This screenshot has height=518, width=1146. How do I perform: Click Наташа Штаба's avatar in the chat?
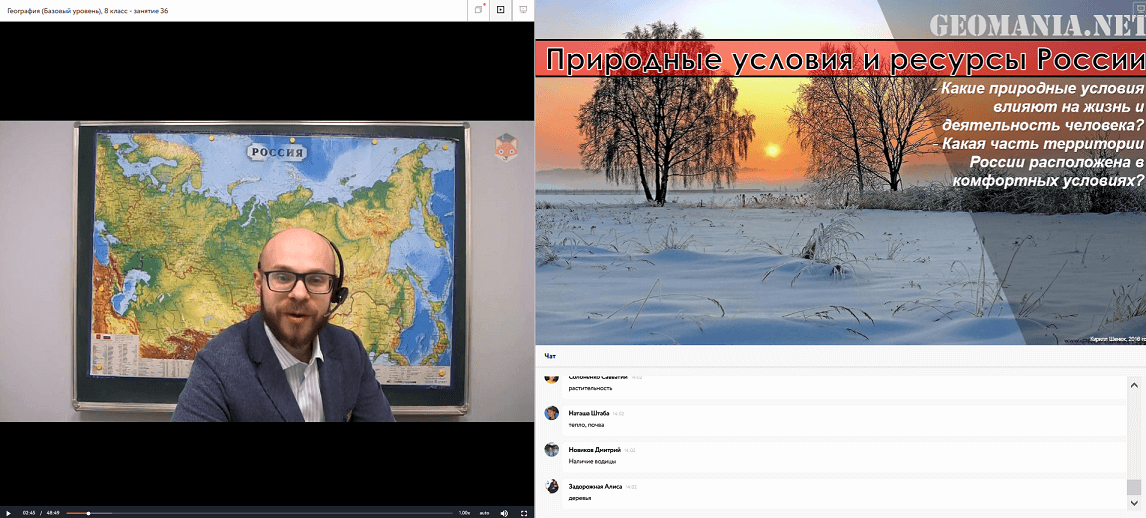(551, 413)
